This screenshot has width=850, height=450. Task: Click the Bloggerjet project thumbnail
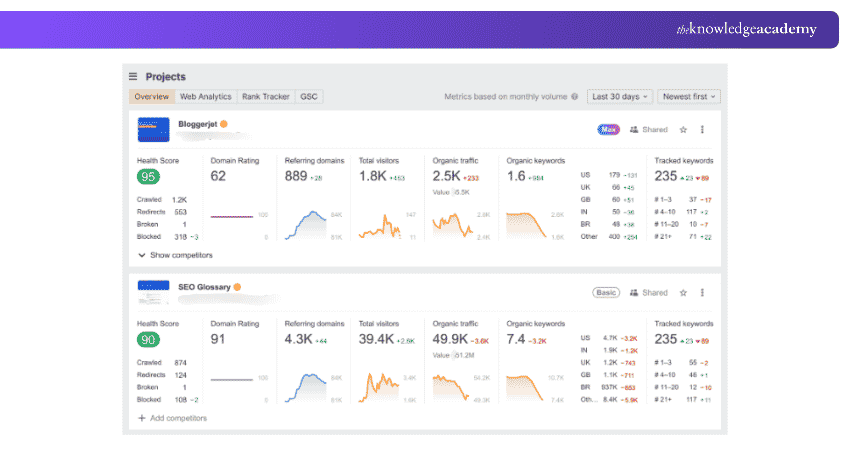click(153, 130)
